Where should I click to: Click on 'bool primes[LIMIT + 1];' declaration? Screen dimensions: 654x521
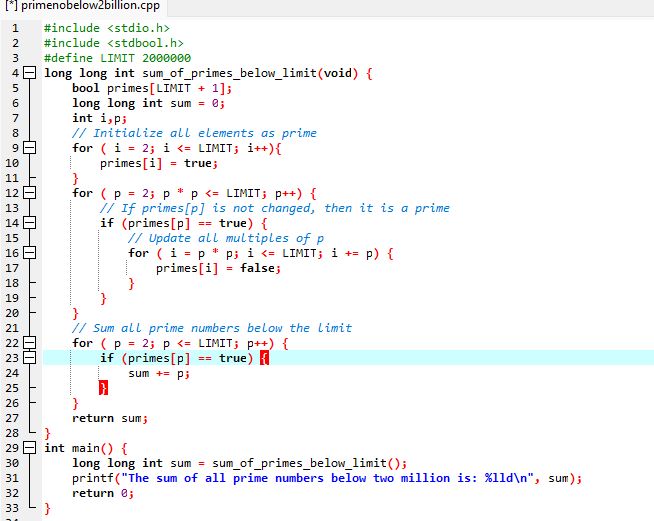(x=152, y=88)
